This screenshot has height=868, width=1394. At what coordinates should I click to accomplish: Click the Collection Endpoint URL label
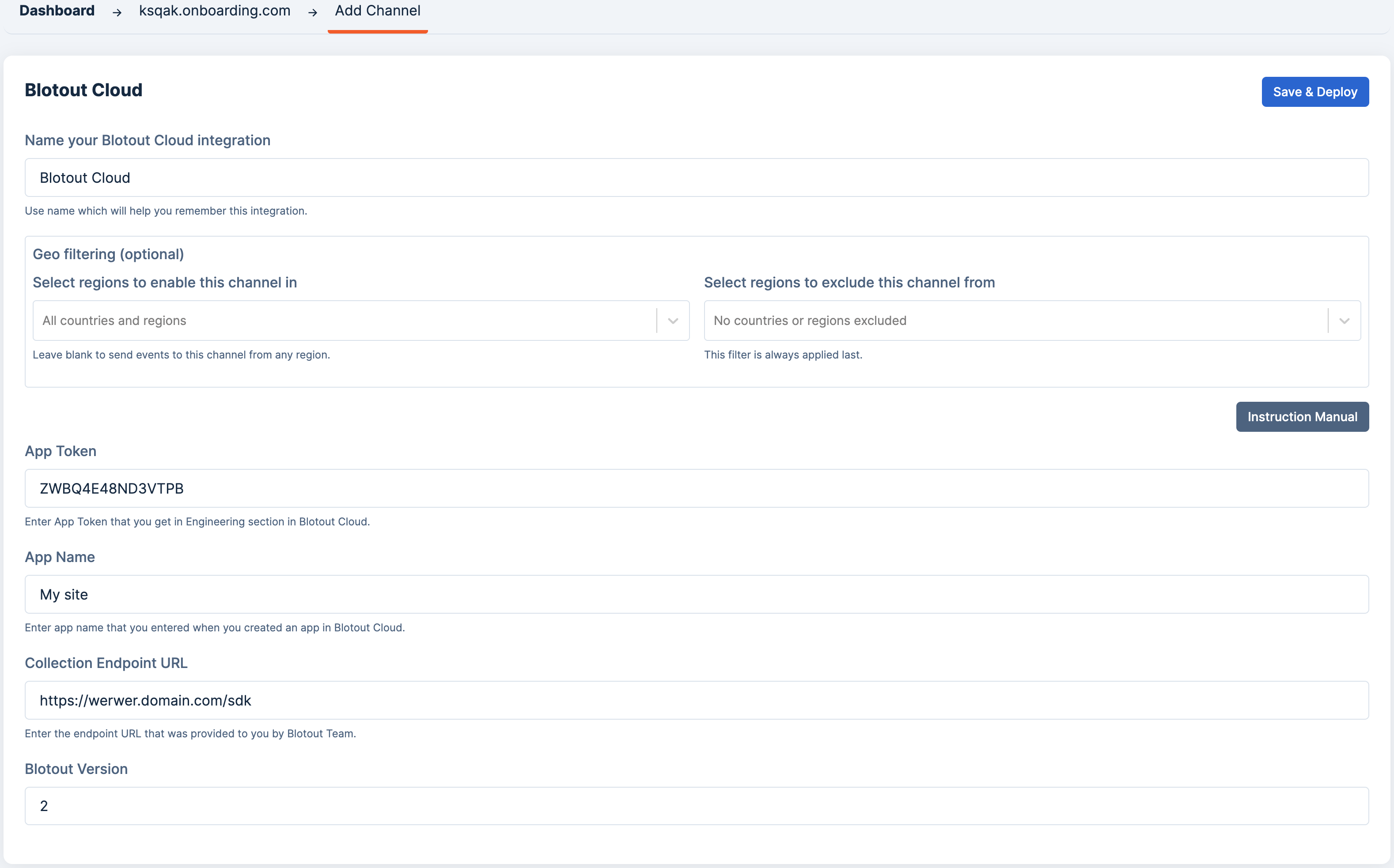106,663
